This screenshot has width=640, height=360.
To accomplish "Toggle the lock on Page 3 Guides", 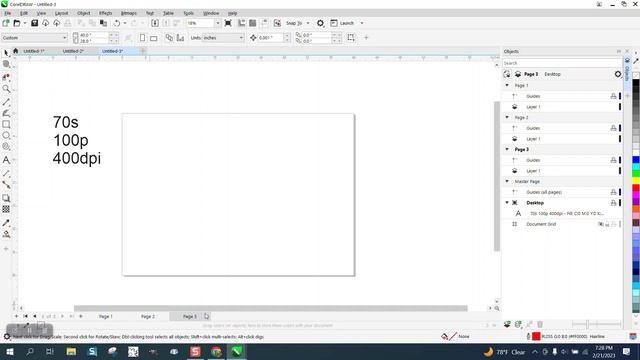I will [x=613, y=160].
